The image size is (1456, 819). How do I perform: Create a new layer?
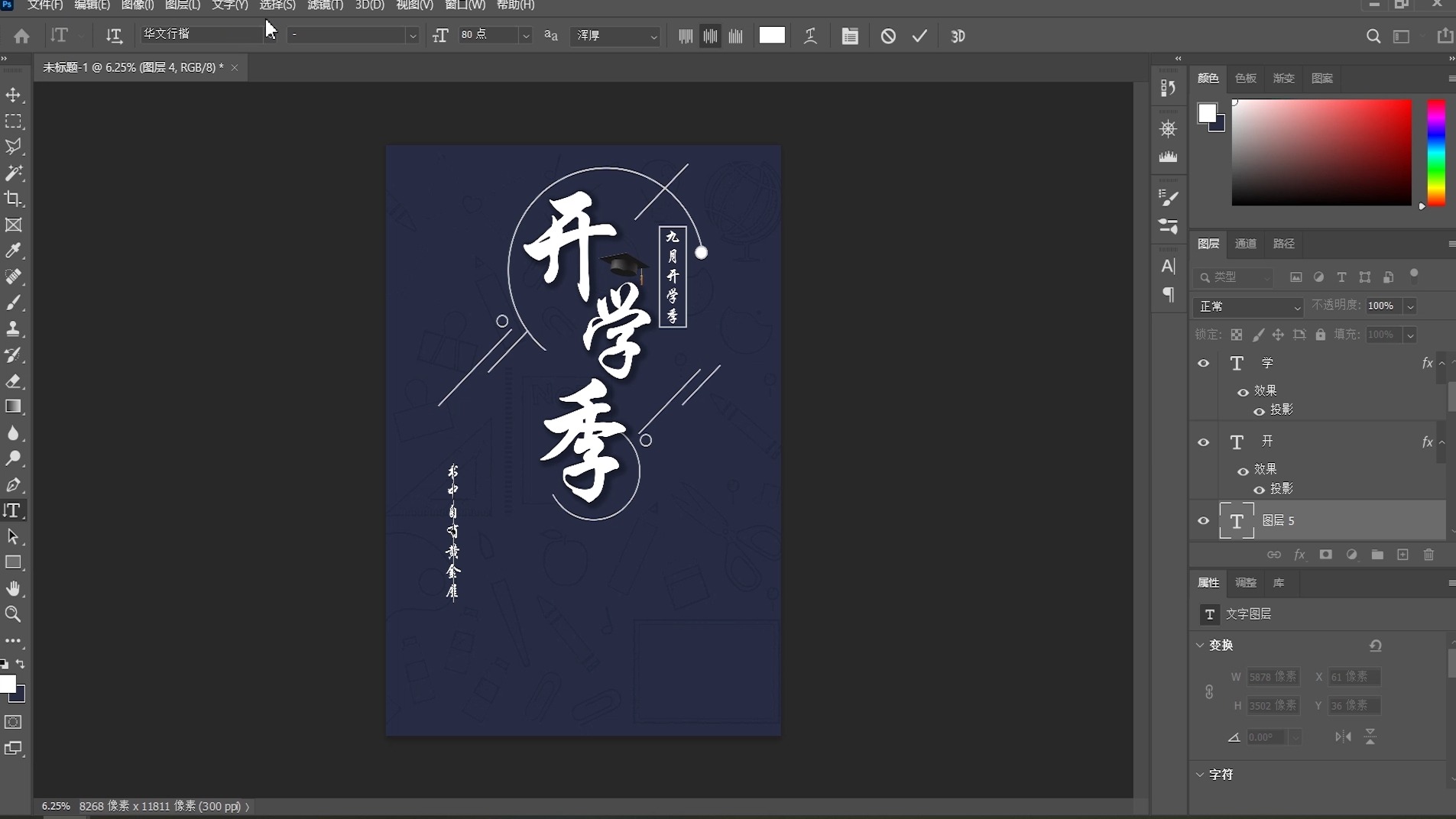pos(1402,555)
